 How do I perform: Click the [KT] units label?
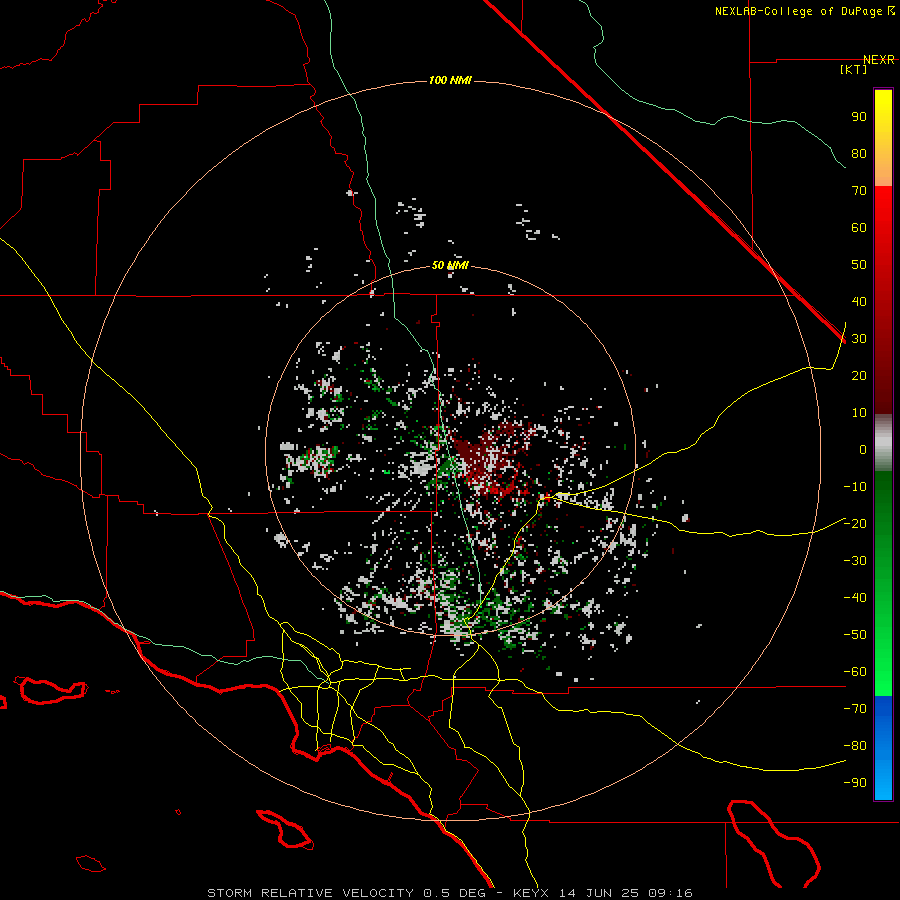854,69
